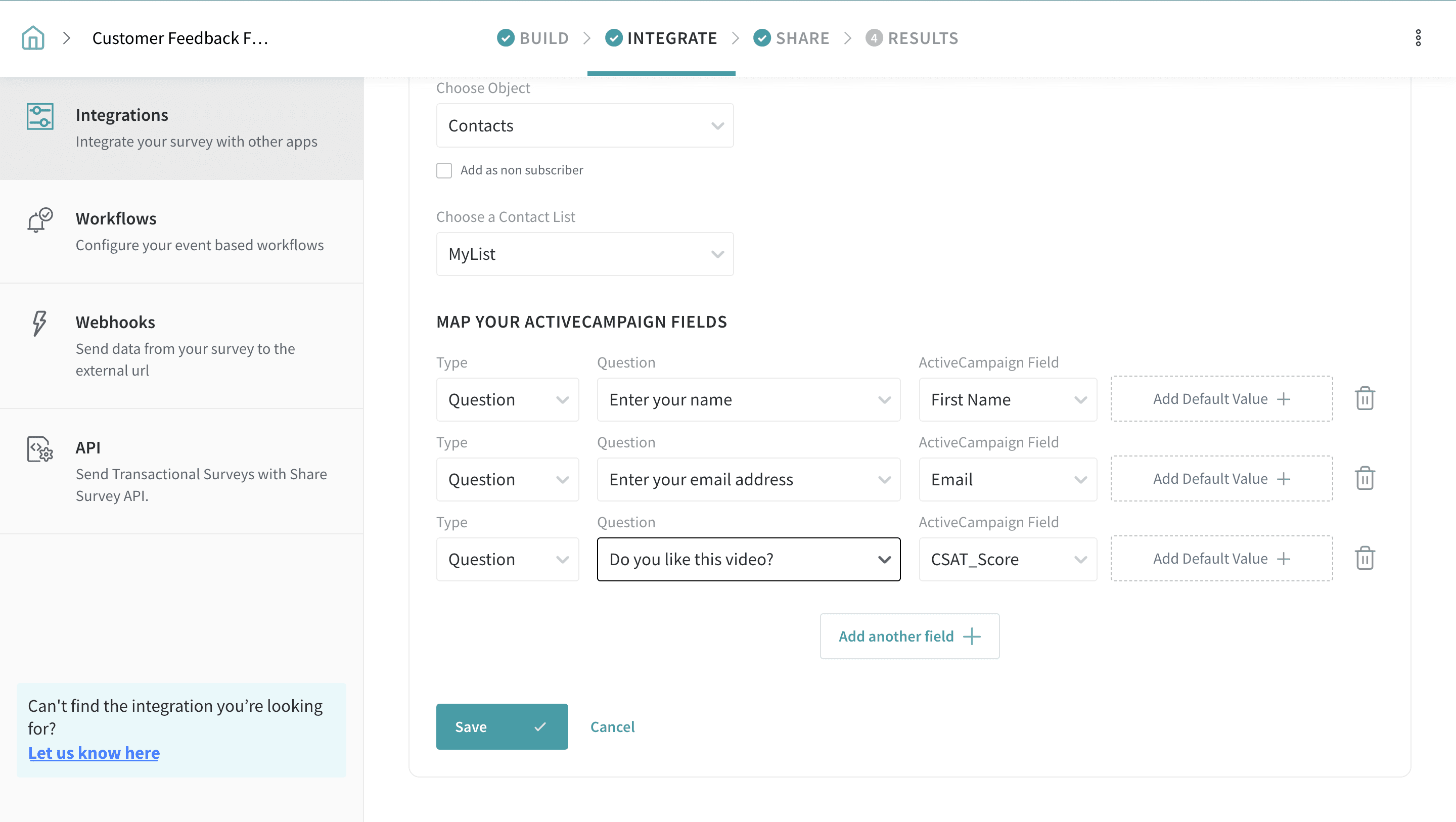The width and height of the screenshot is (1456, 822).
Task: Open the RESULTS step tab
Action: [x=912, y=38]
